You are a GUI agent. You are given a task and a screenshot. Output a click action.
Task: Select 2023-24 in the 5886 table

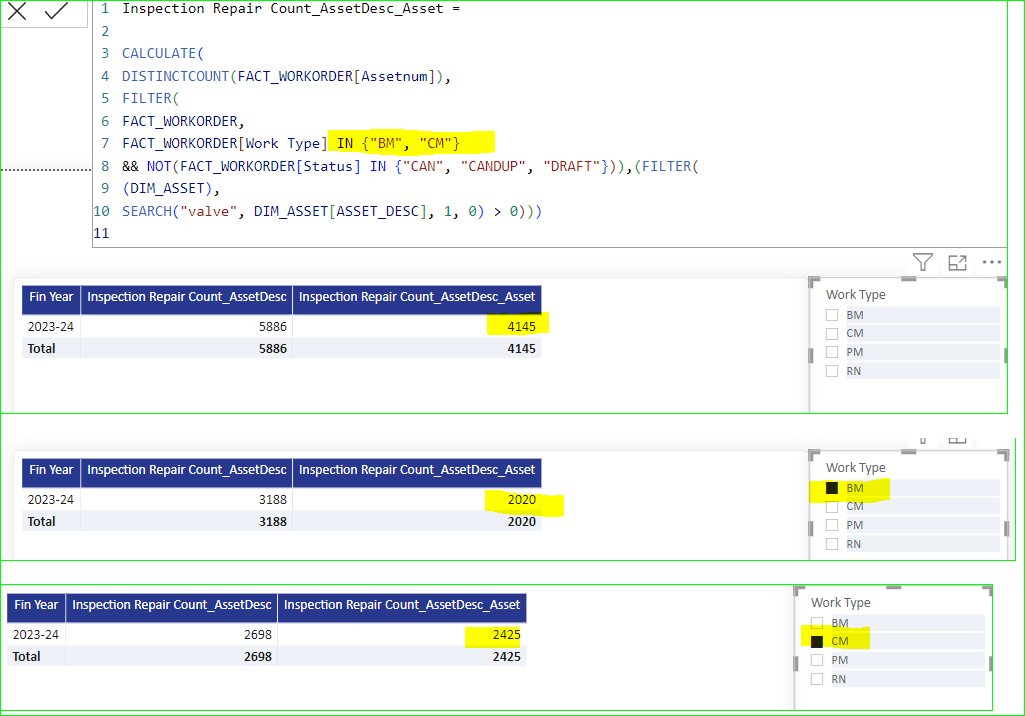[50, 326]
